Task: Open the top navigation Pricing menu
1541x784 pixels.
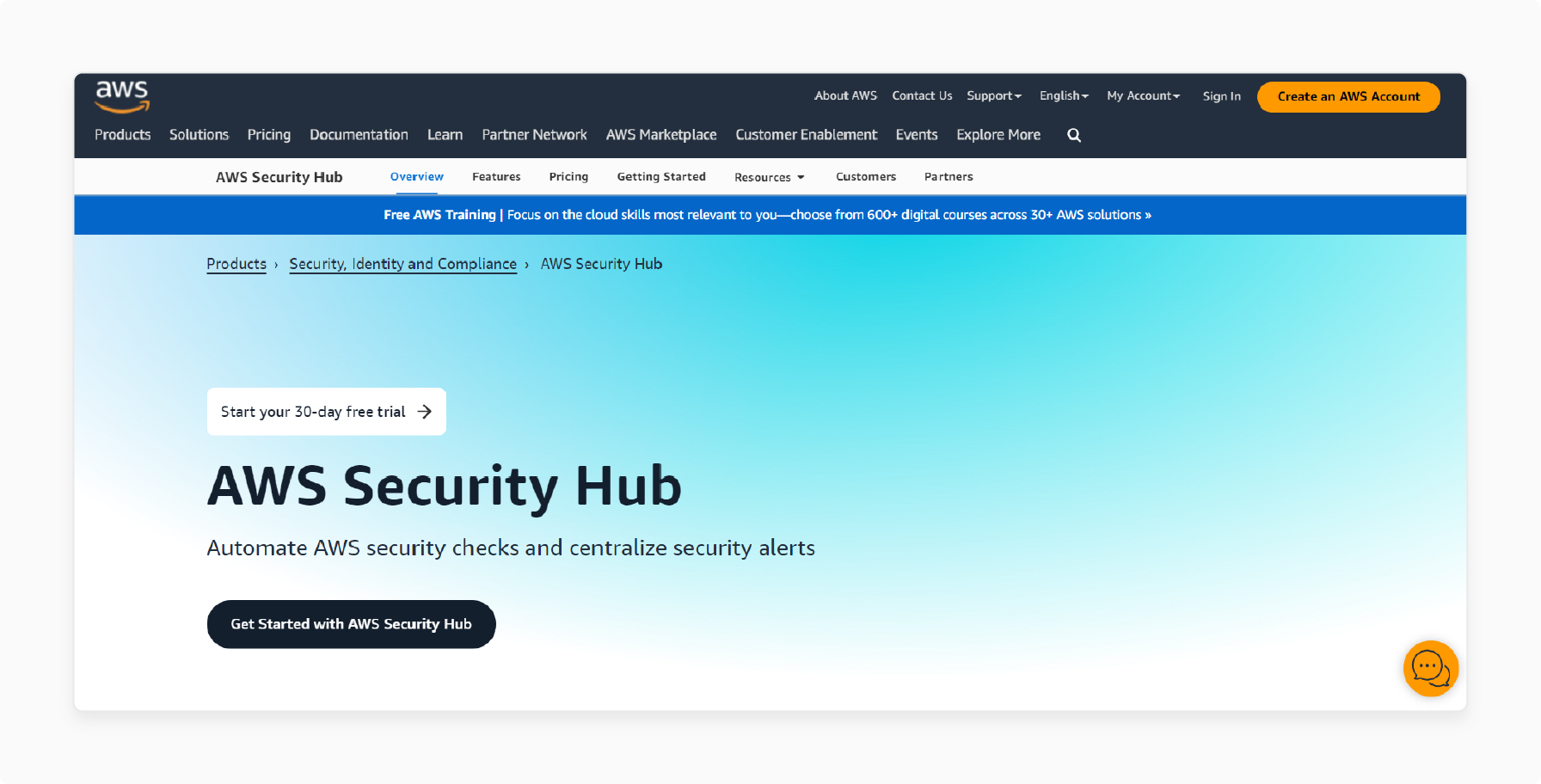Action: 269,135
